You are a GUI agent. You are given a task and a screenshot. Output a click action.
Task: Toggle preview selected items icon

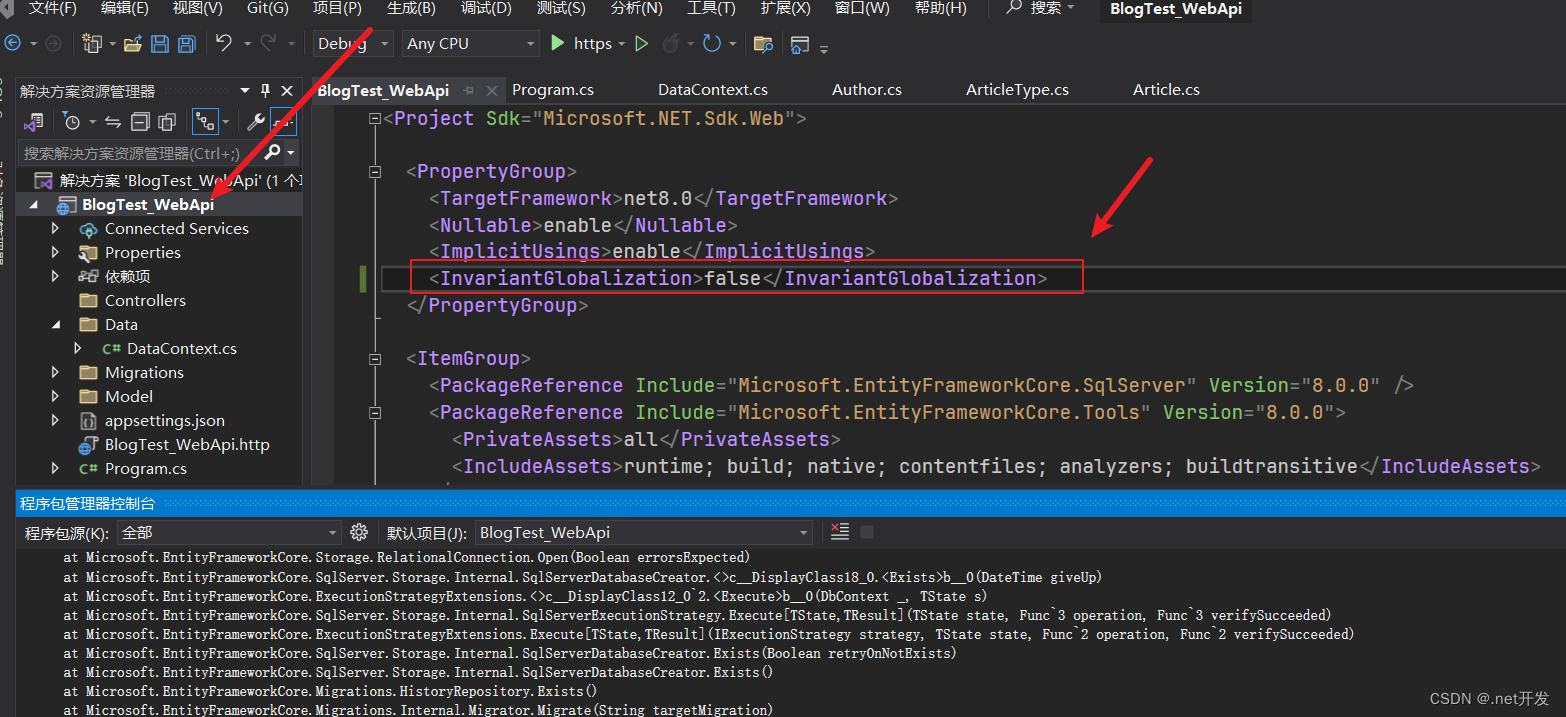click(x=284, y=121)
